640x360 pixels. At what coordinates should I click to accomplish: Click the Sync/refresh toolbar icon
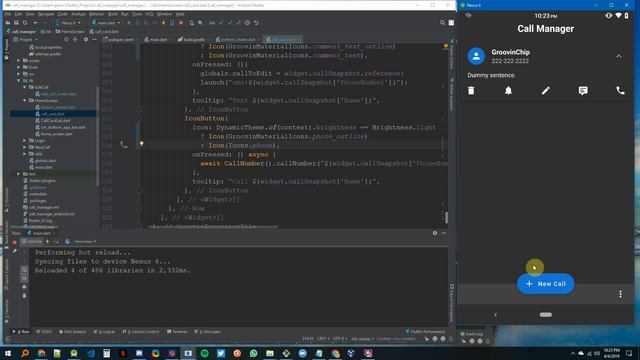(x=25, y=23)
